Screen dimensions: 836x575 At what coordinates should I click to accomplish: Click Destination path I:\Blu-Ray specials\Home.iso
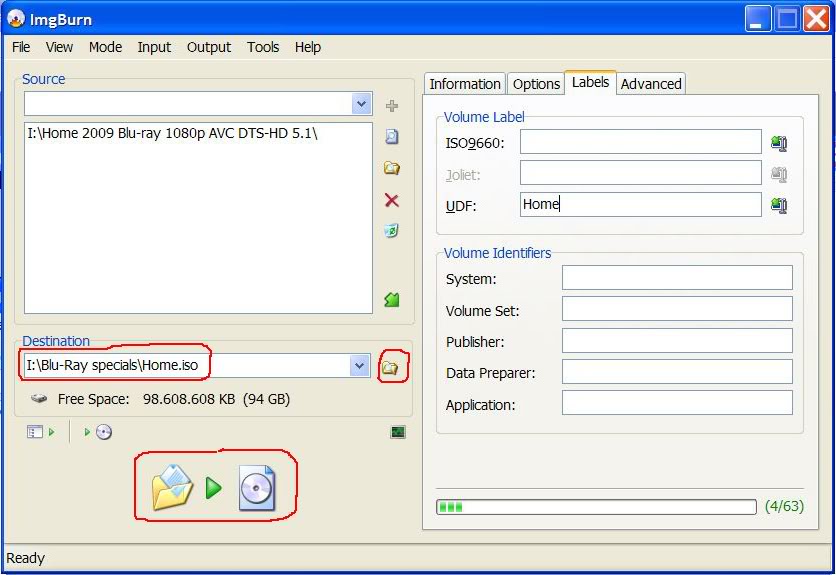pyautogui.click(x=112, y=365)
